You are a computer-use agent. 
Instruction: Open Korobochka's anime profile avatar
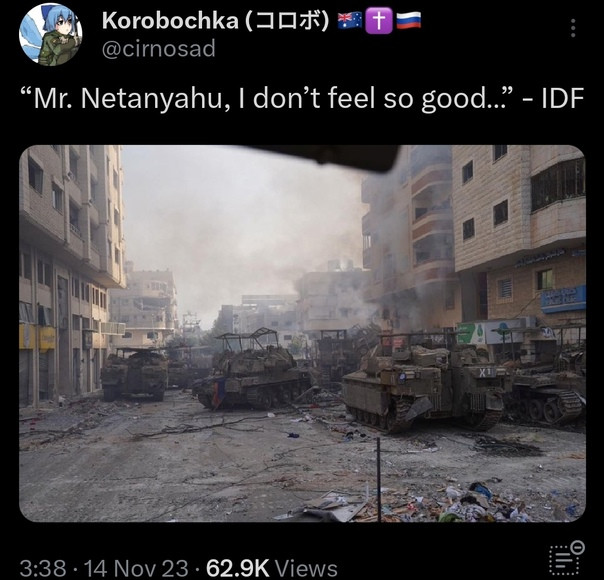click(x=50, y=35)
